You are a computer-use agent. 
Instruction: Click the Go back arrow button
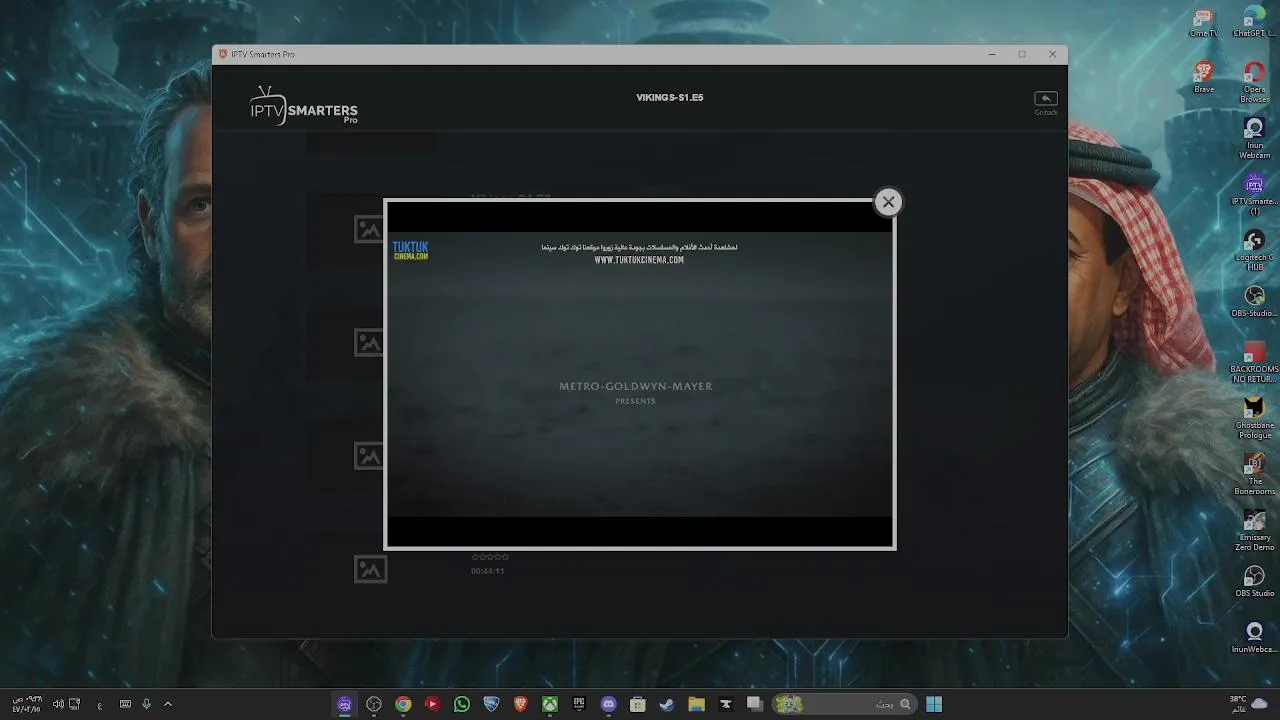click(x=1045, y=98)
